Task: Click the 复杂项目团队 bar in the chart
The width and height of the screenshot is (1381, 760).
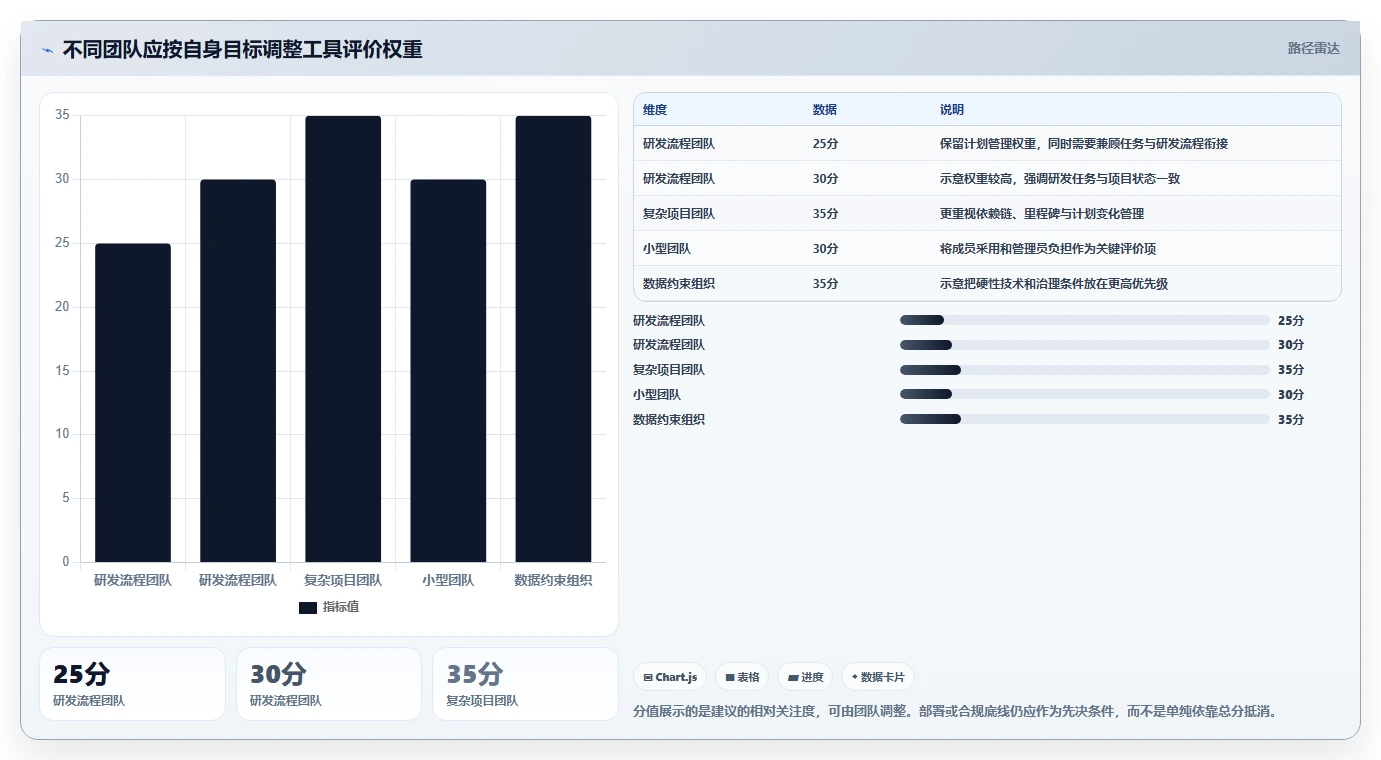Action: click(x=343, y=339)
